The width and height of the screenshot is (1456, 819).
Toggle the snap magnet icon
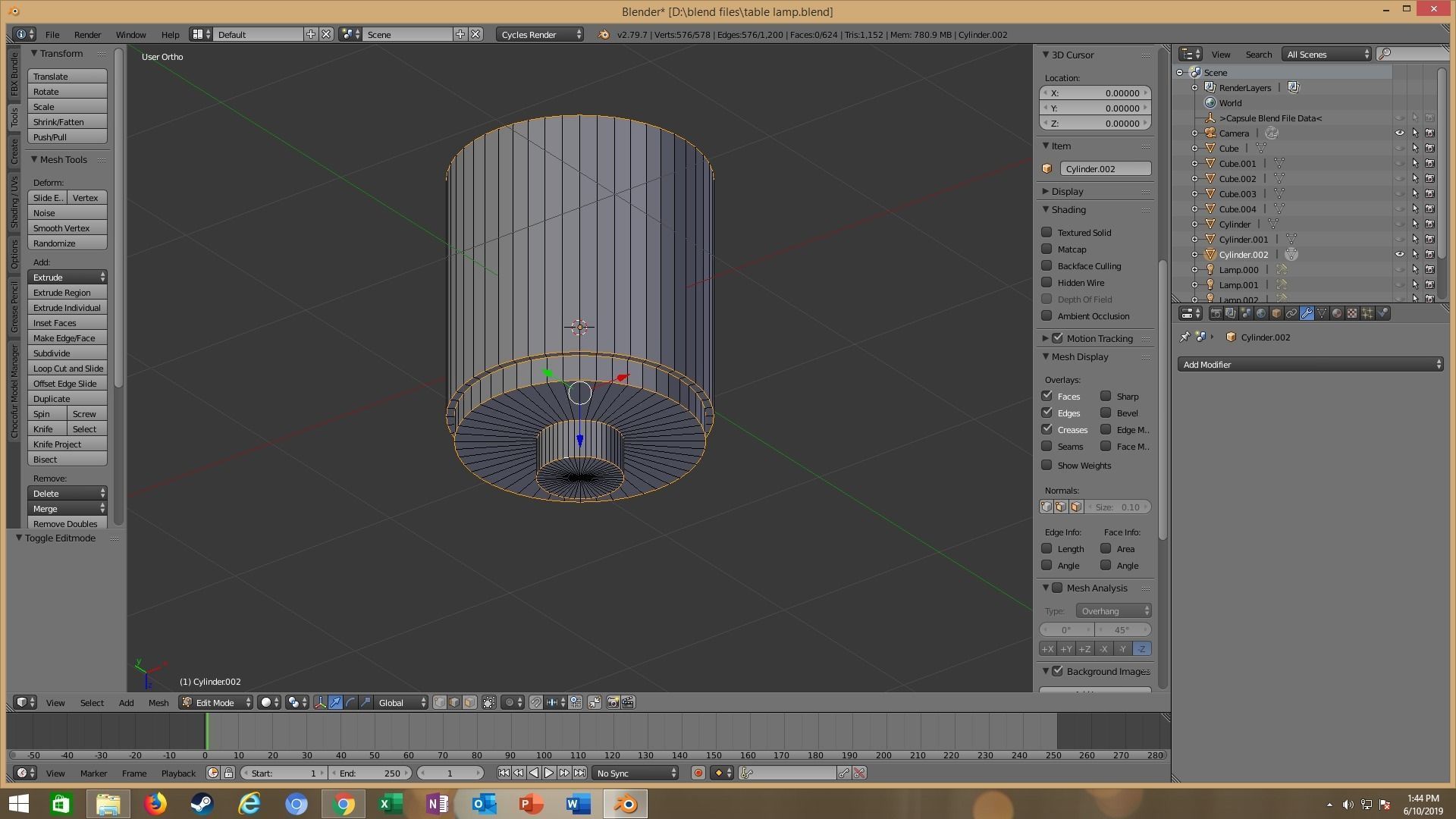point(536,702)
